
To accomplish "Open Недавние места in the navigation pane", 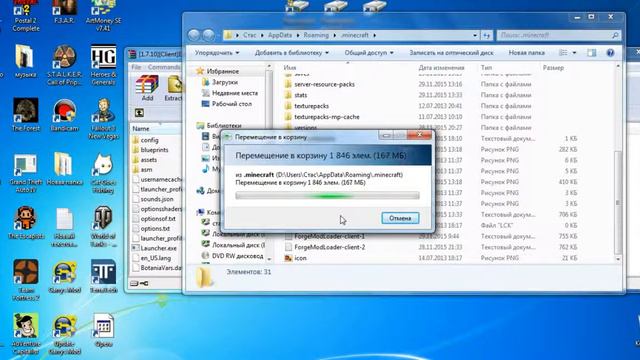I will [x=235, y=93].
